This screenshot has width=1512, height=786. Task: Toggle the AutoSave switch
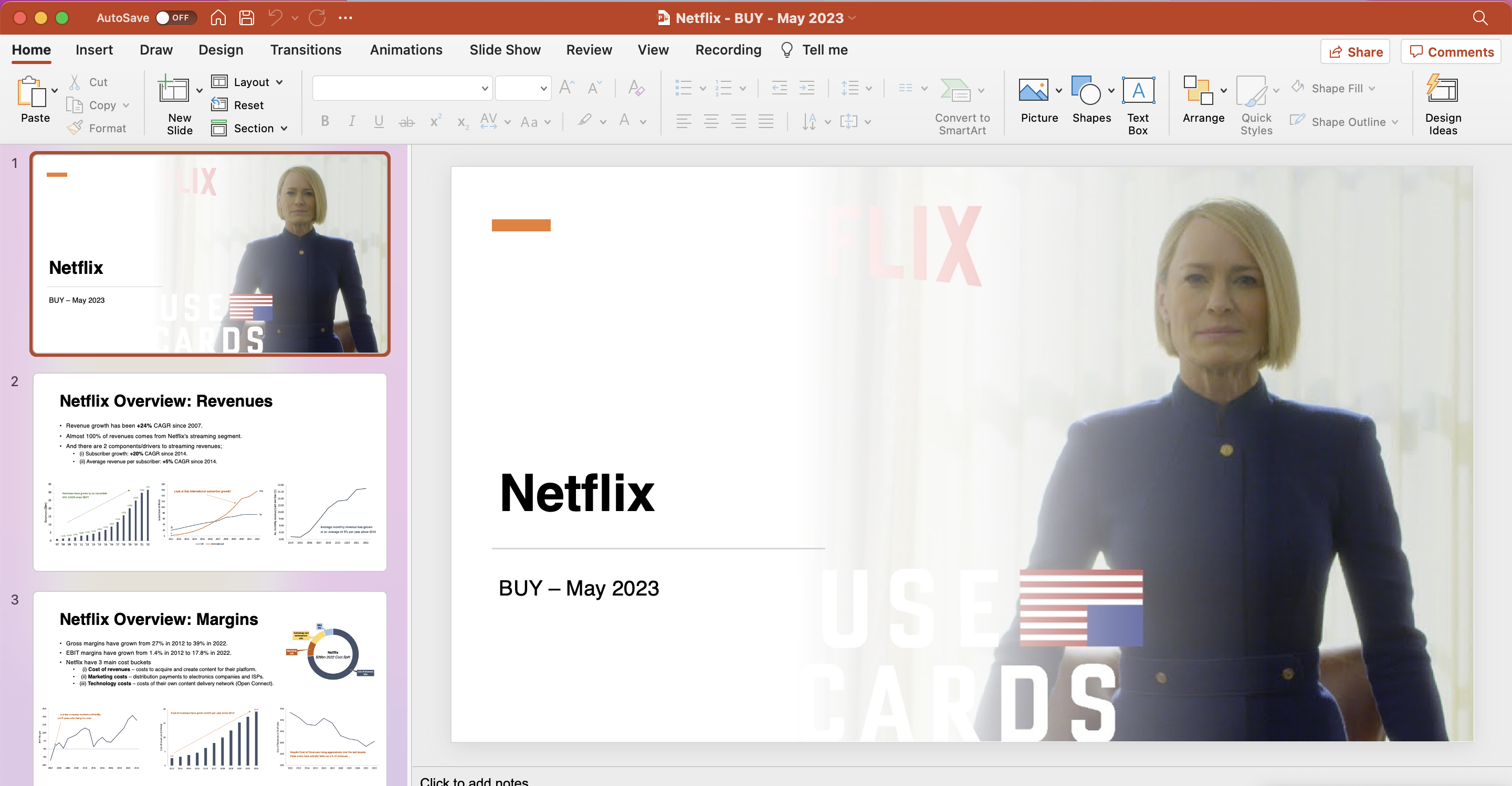tap(175, 18)
